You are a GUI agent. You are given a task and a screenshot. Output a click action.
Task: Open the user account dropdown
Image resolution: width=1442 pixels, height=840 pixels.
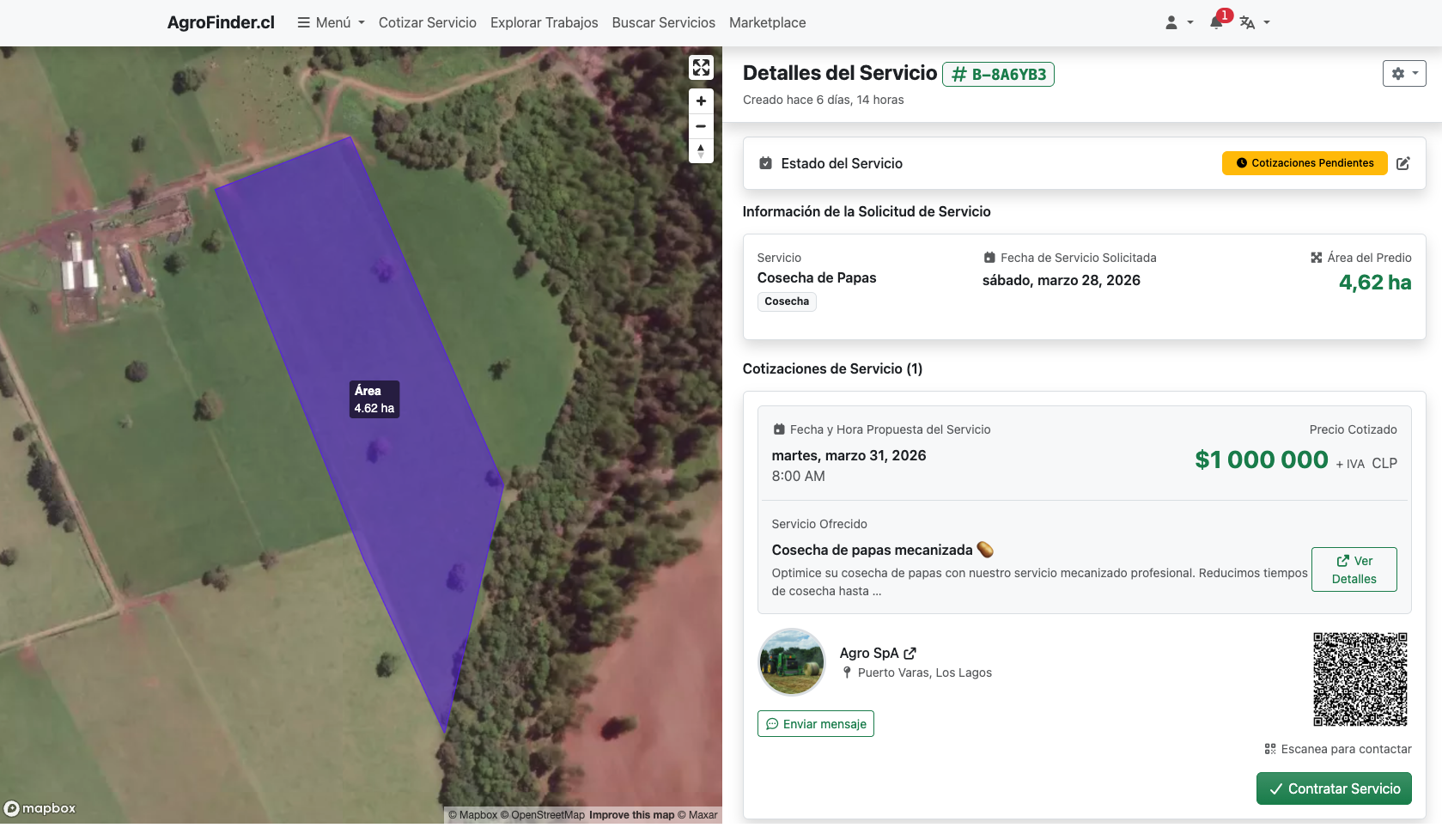pyautogui.click(x=1178, y=22)
